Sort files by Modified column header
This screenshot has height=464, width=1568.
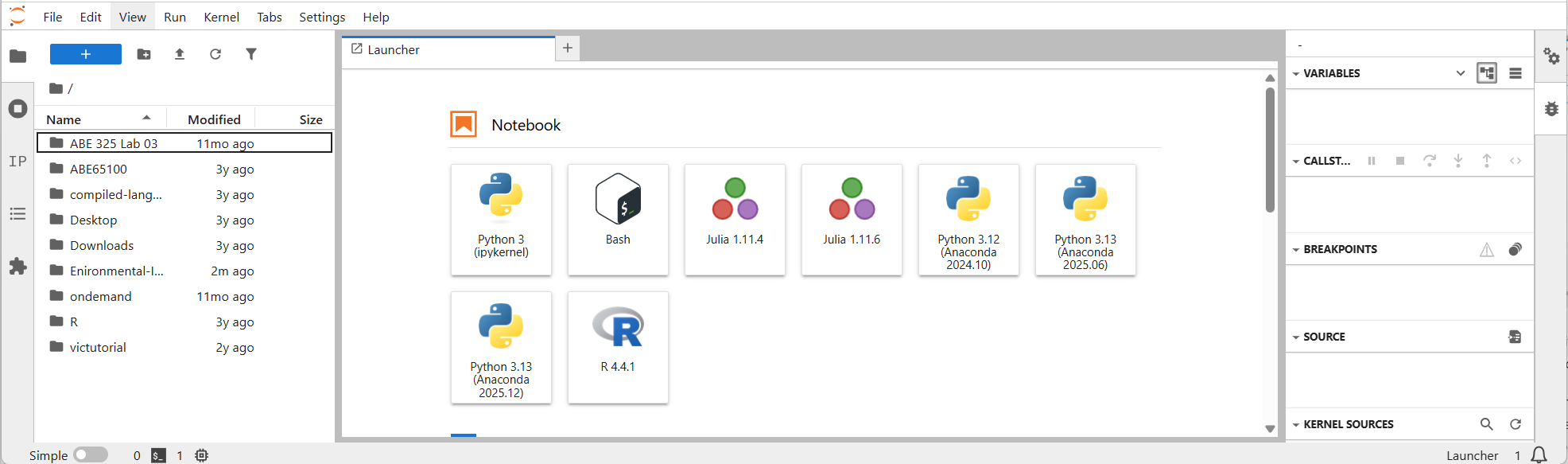click(211, 119)
